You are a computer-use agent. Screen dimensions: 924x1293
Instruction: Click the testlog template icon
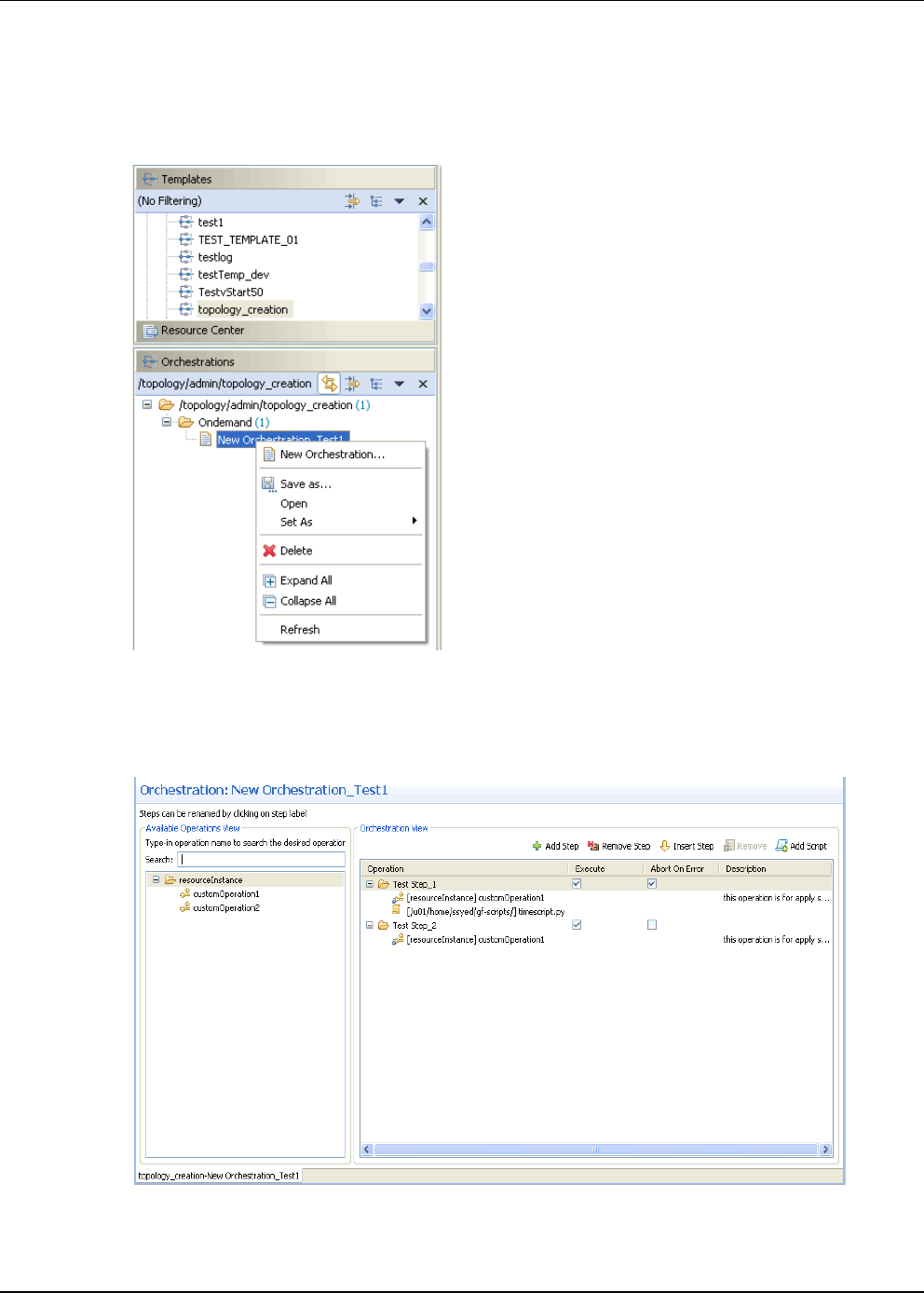[x=186, y=257]
